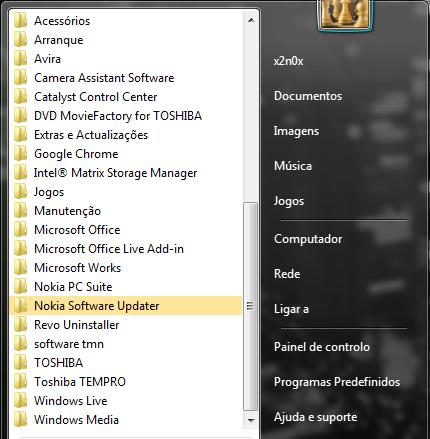
Task: Click the programs list scrollbar thumb
Action: (250, 306)
